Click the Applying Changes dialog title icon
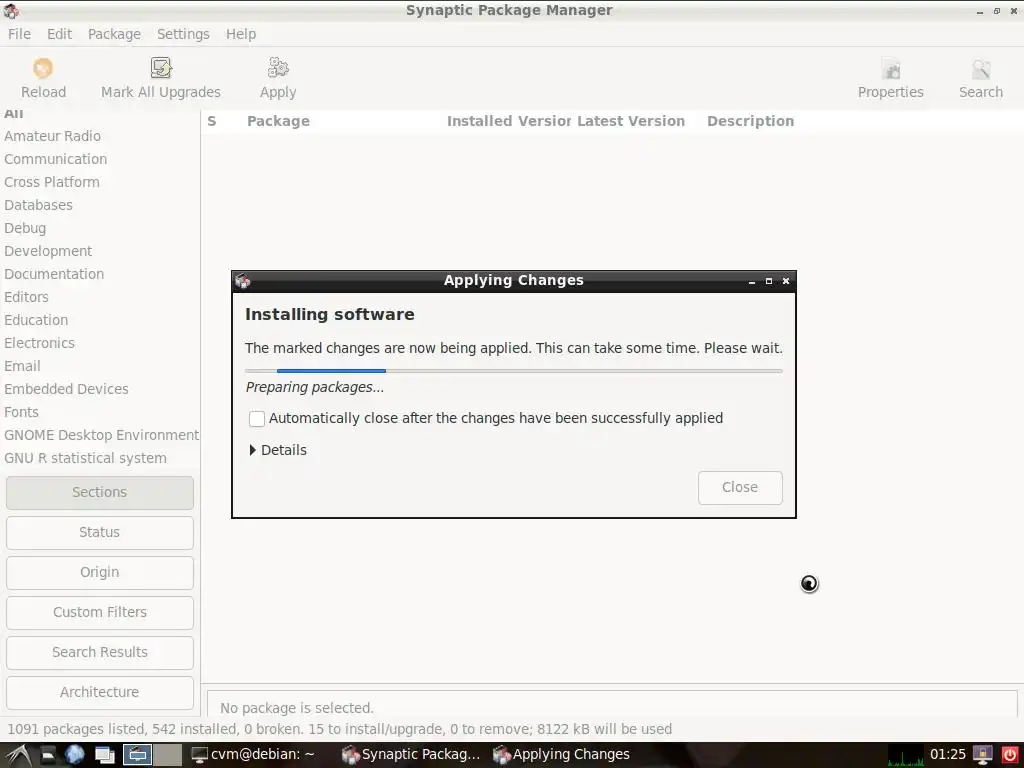1024x768 pixels. pyautogui.click(x=243, y=281)
